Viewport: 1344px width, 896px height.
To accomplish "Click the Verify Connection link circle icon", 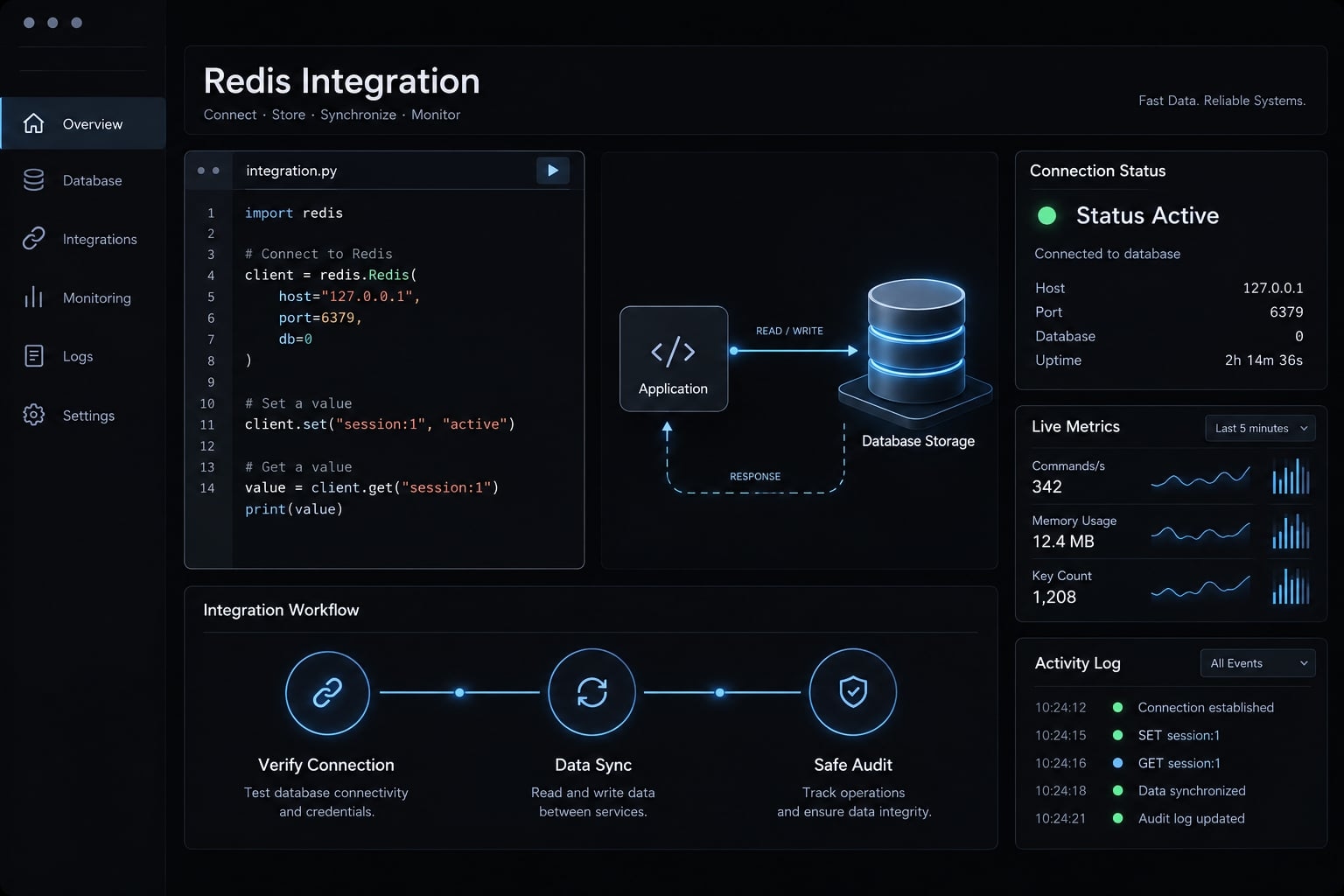I will click(327, 692).
